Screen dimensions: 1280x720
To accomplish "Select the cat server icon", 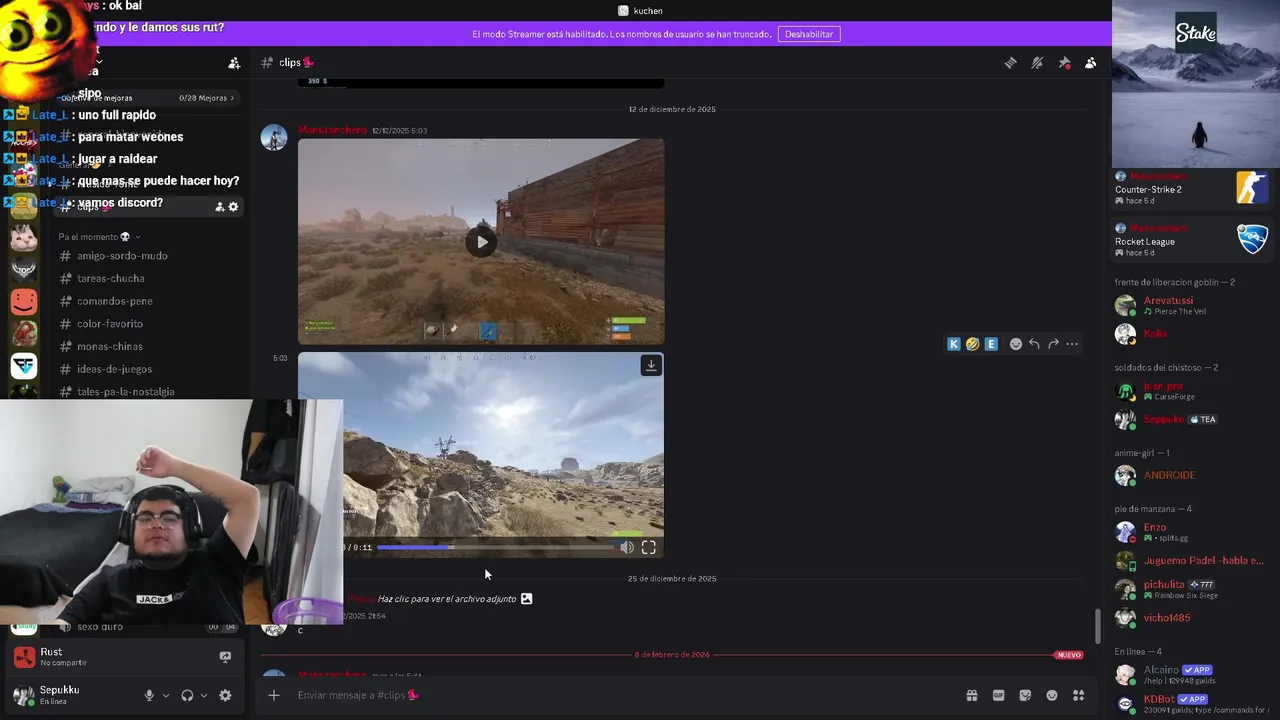I will point(24,238).
